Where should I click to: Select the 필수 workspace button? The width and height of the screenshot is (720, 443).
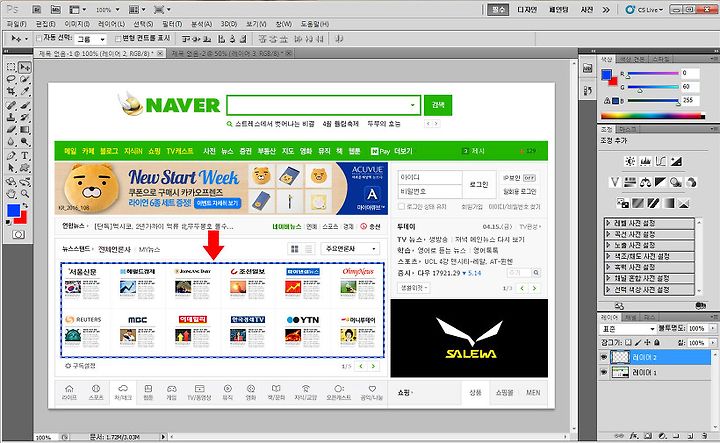pyautogui.click(x=498, y=10)
